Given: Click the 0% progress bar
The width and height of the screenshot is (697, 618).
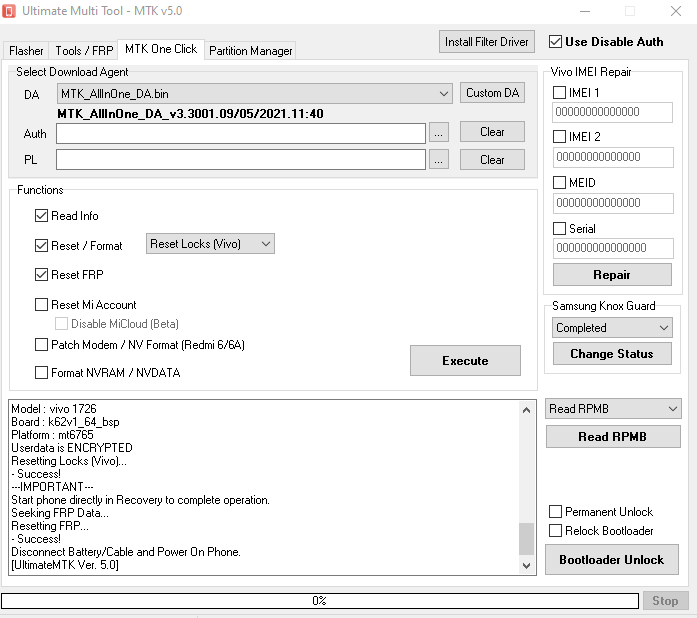Looking at the screenshot, I should click(x=320, y=601).
